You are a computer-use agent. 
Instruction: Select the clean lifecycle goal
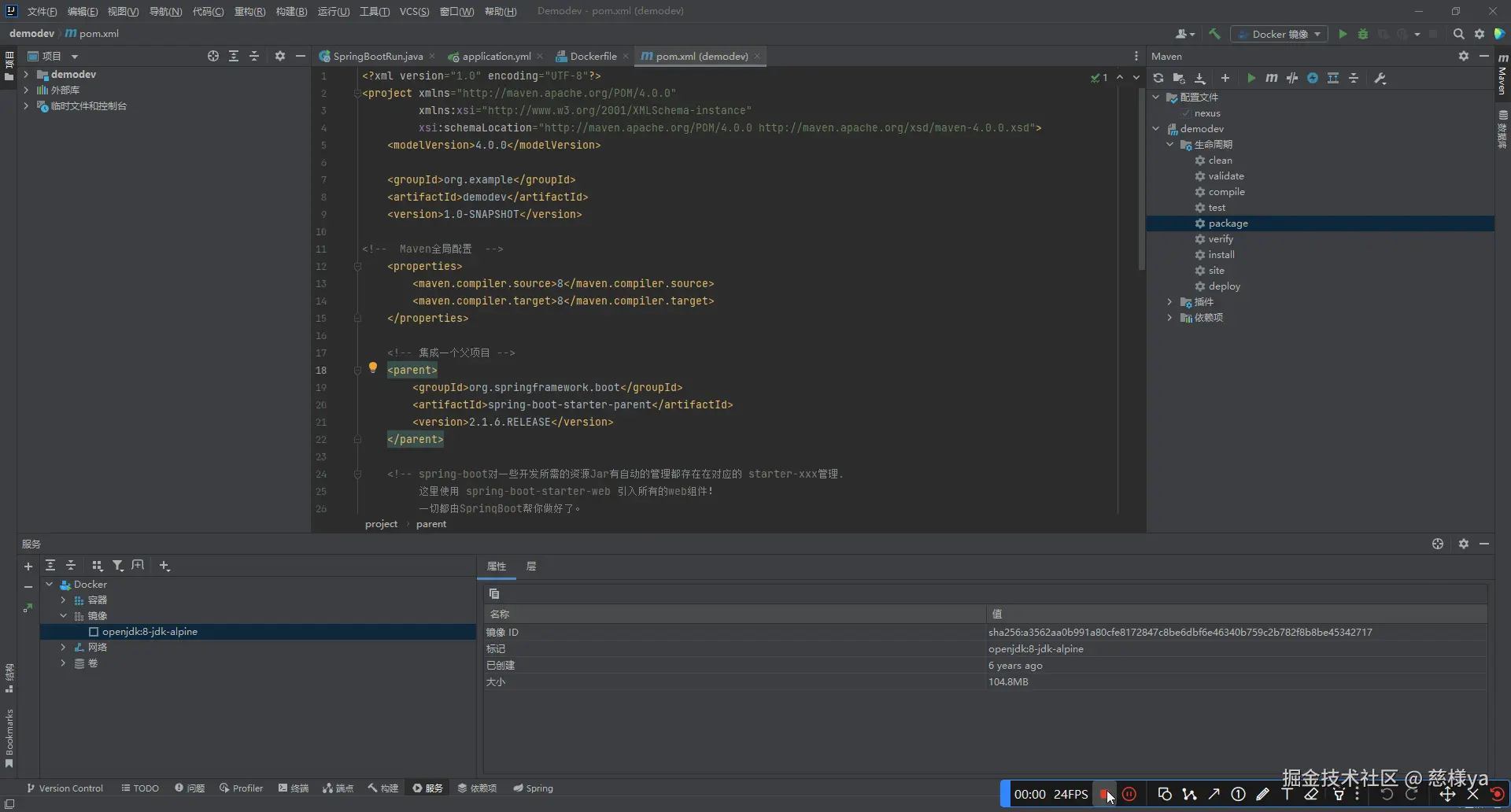pyautogui.click(x=1221, y=160)
